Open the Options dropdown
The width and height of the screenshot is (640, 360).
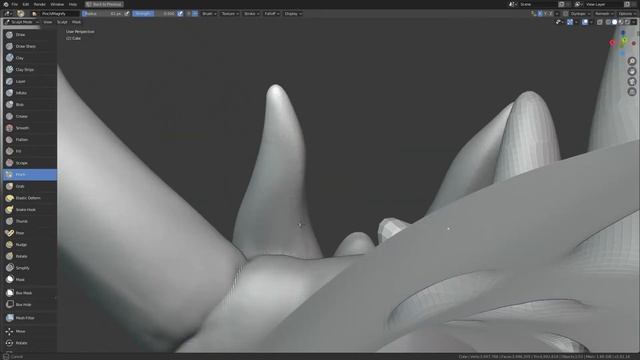pos(627,13)
